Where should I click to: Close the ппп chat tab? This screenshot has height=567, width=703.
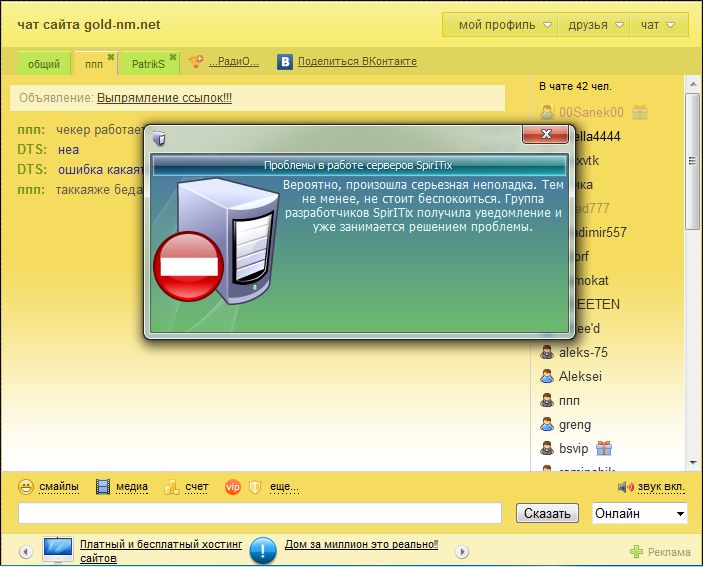click(111, 57)
